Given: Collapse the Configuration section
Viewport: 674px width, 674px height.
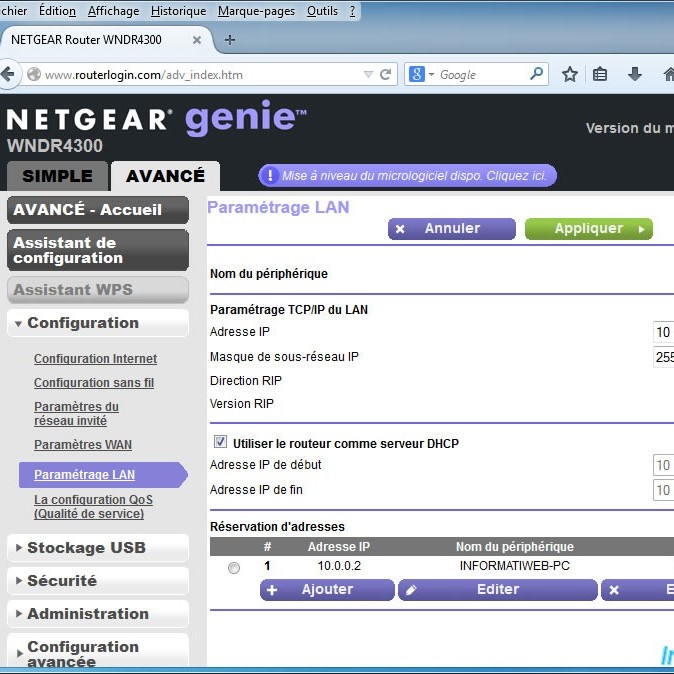Looking at the screenshot, I should (x=98, y=323).
